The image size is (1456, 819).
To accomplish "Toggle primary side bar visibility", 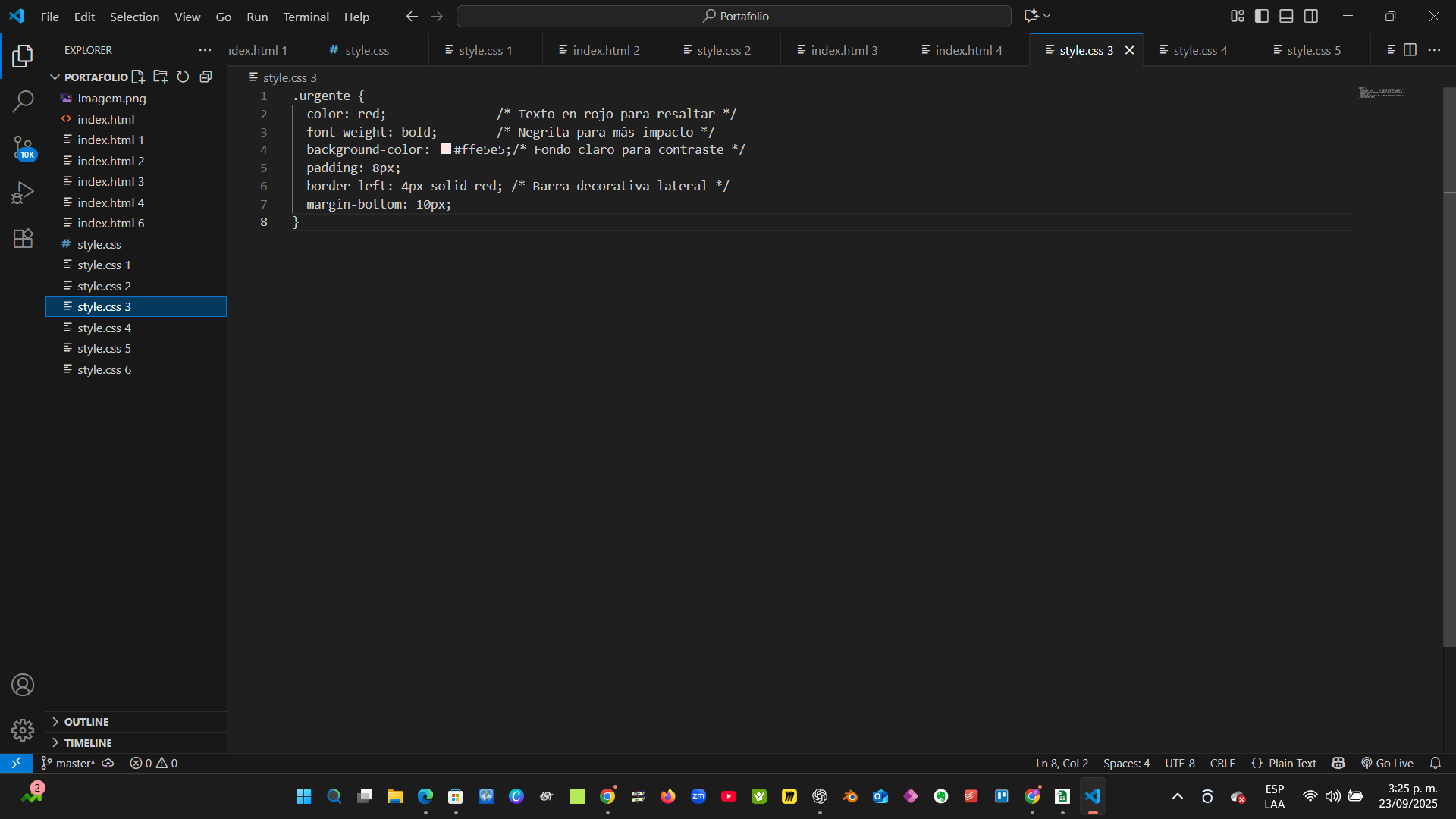I will point(1262,16).
